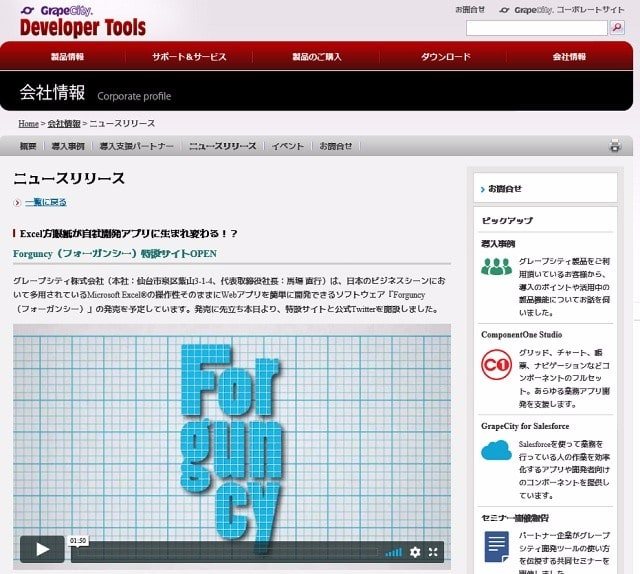This screenshot has width=640, height=574.
Task: Open video settings gear icon
Action: (x=415, y=552)
